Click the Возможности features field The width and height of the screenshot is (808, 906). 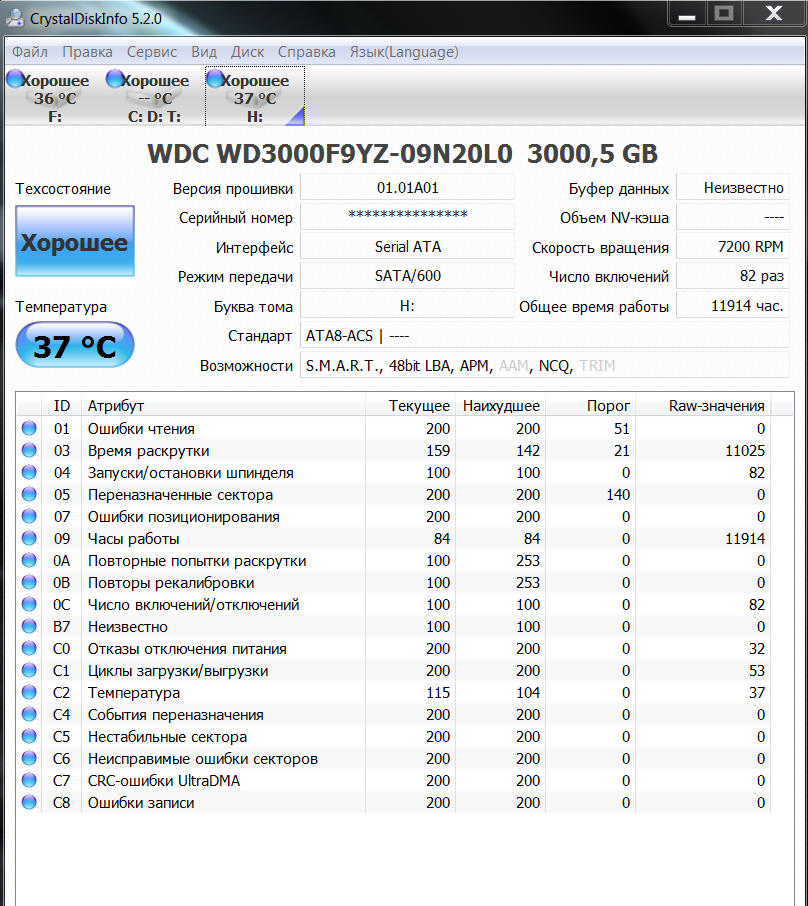point(544,366)
